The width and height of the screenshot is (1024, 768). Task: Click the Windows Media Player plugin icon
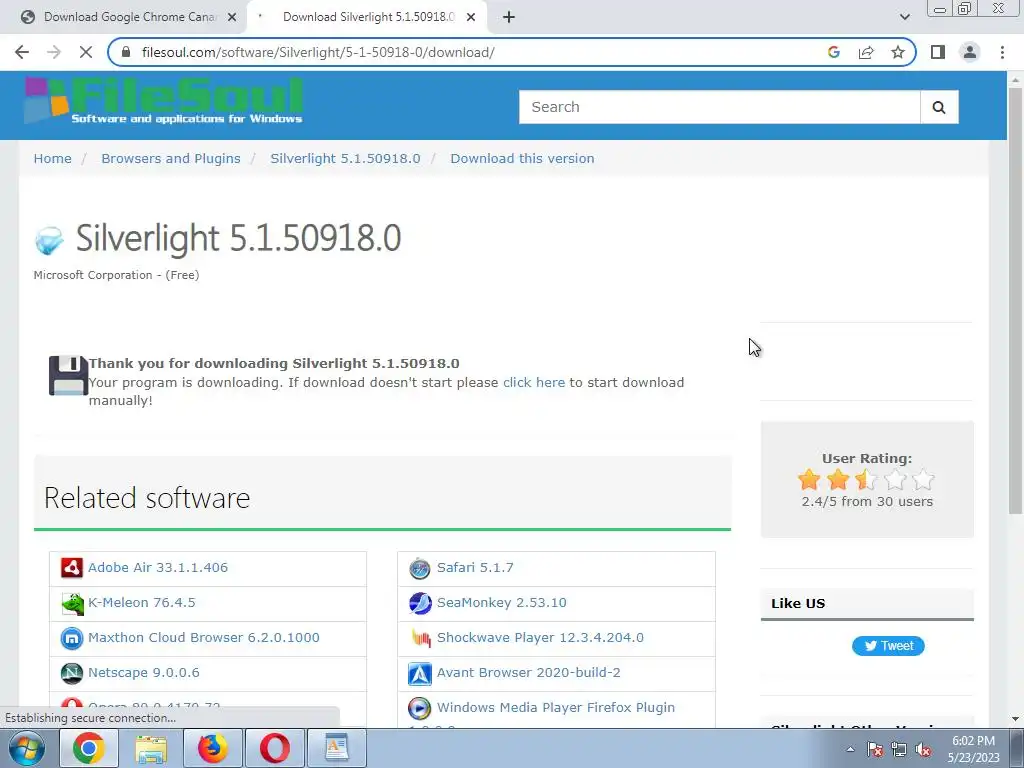pos(420,708)
